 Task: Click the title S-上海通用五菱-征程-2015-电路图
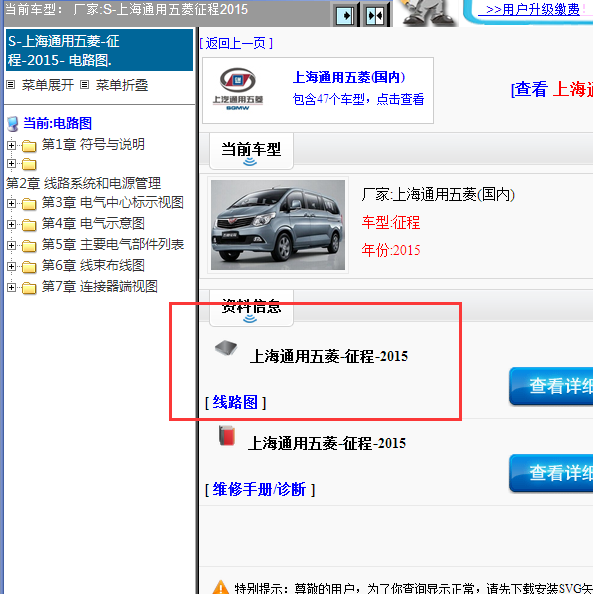tap(99, 50)
